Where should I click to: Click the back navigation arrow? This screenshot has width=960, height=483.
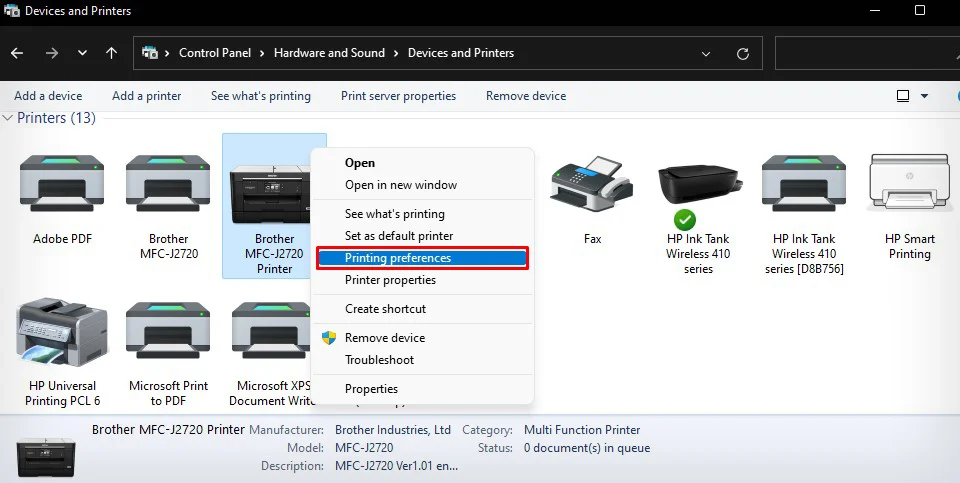click(x=18, y=53)
